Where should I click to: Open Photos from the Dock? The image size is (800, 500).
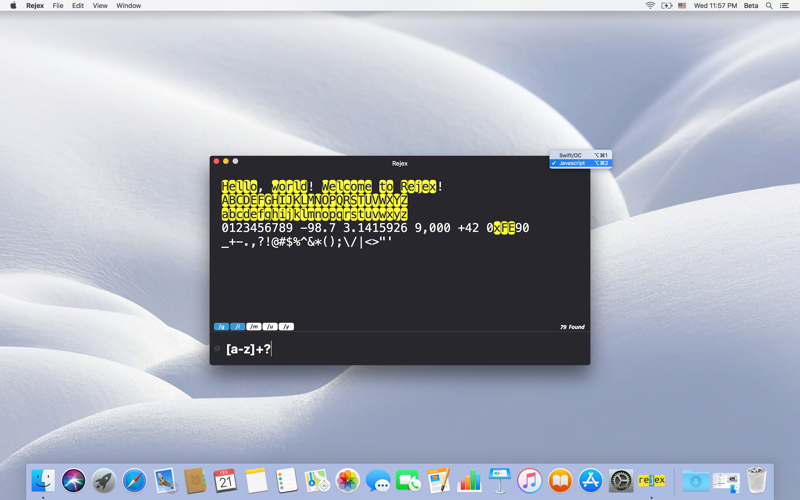point(347,481)
